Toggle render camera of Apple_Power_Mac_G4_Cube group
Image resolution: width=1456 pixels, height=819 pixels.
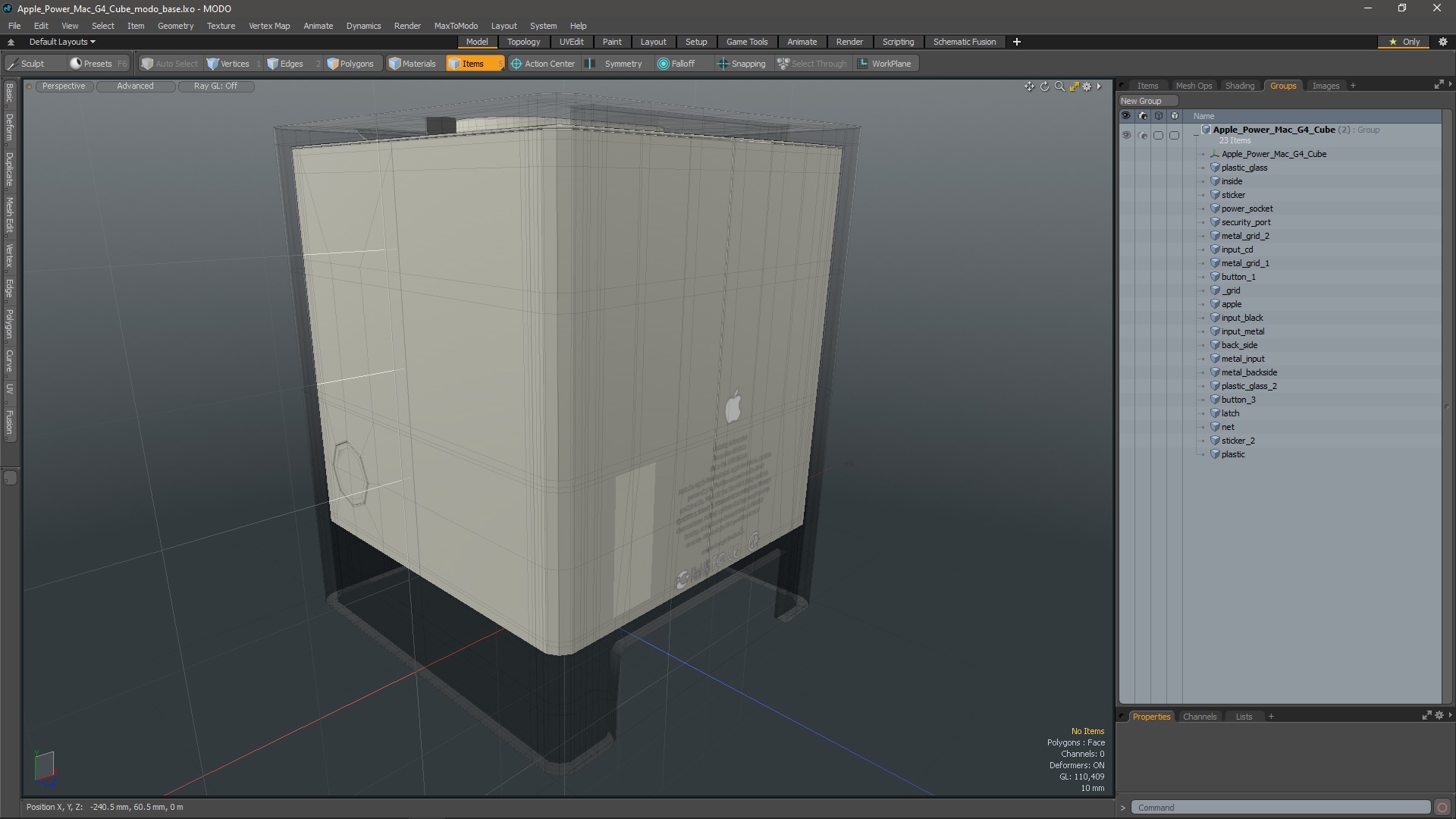[x=1142, y=135]
